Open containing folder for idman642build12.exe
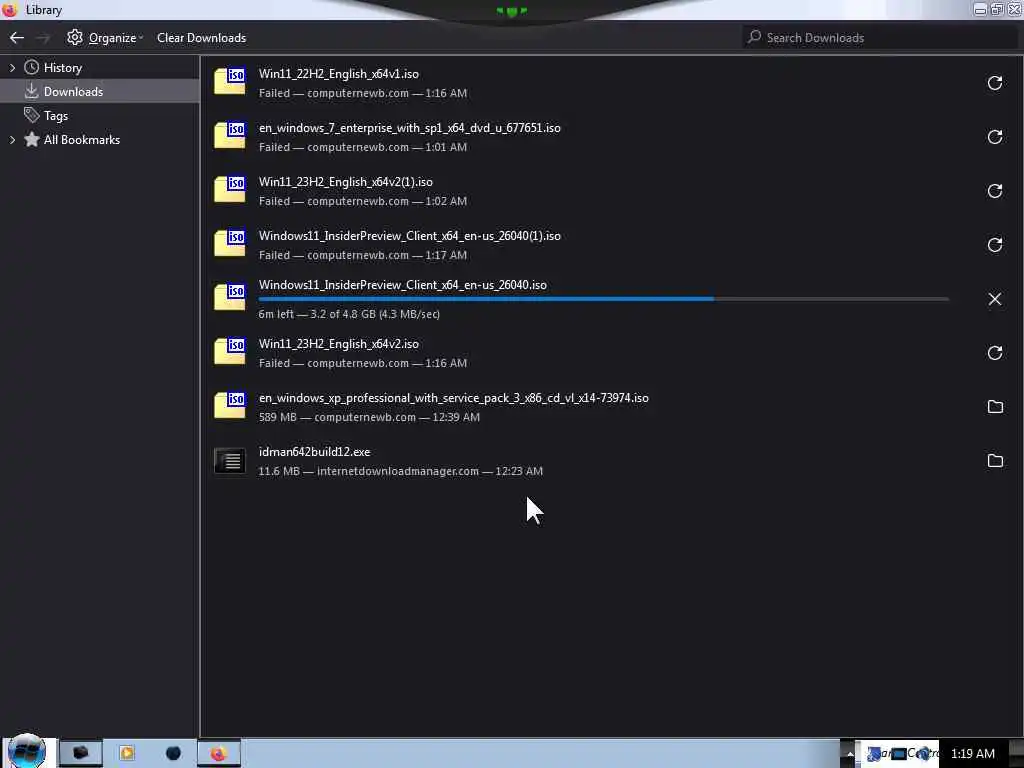This screenshot has height=768, width=1024. pyautogui.click(x=994, y=461)
